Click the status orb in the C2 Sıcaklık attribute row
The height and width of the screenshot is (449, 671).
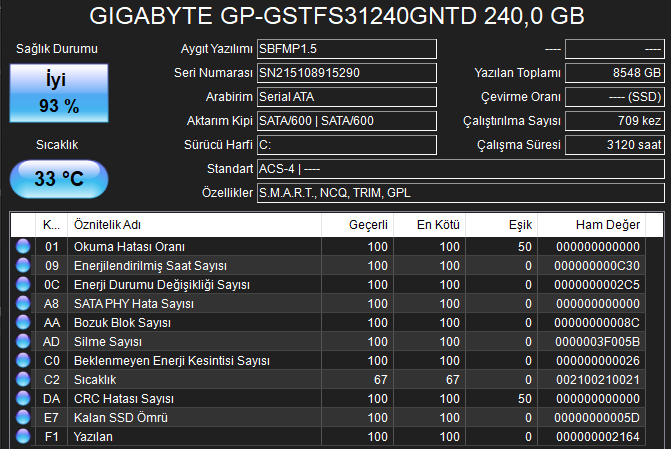pos(23,379)
